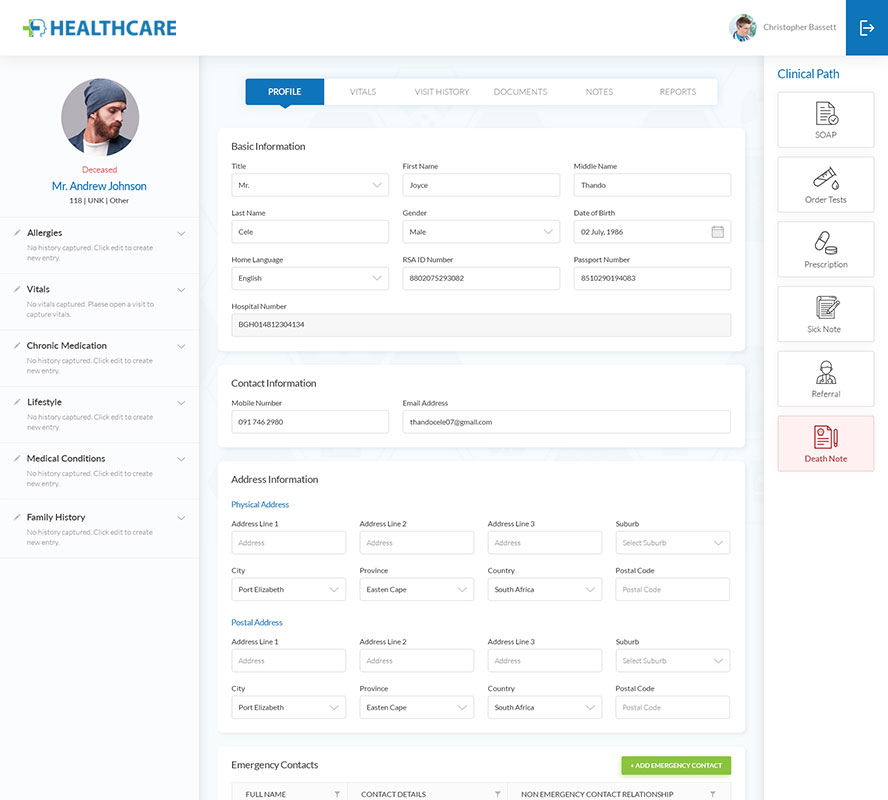This screenshot has height=800, width=888.
Task: Edit Allergies with pencil icon
Action: (17, 233)
